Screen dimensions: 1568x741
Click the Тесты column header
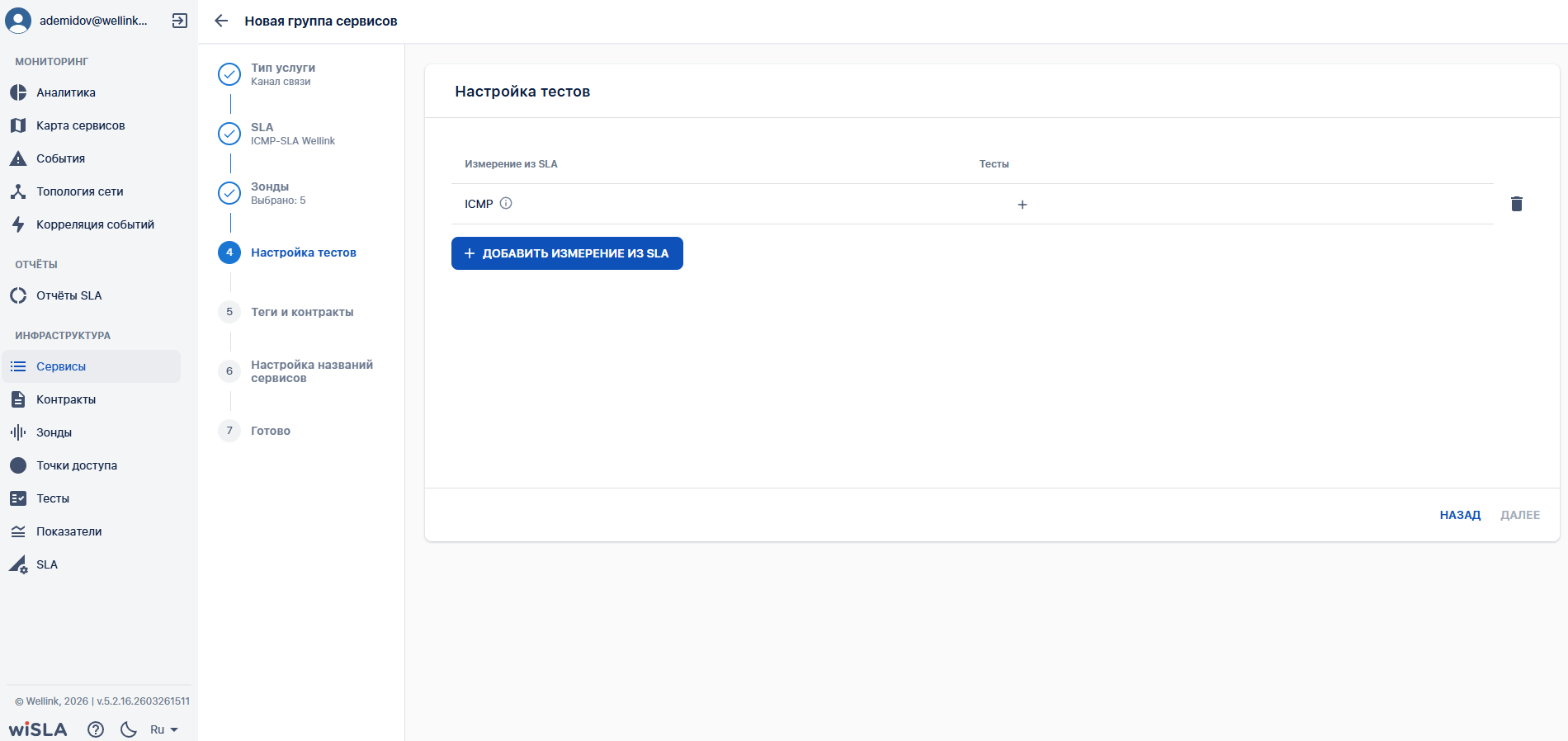point(994,164)
